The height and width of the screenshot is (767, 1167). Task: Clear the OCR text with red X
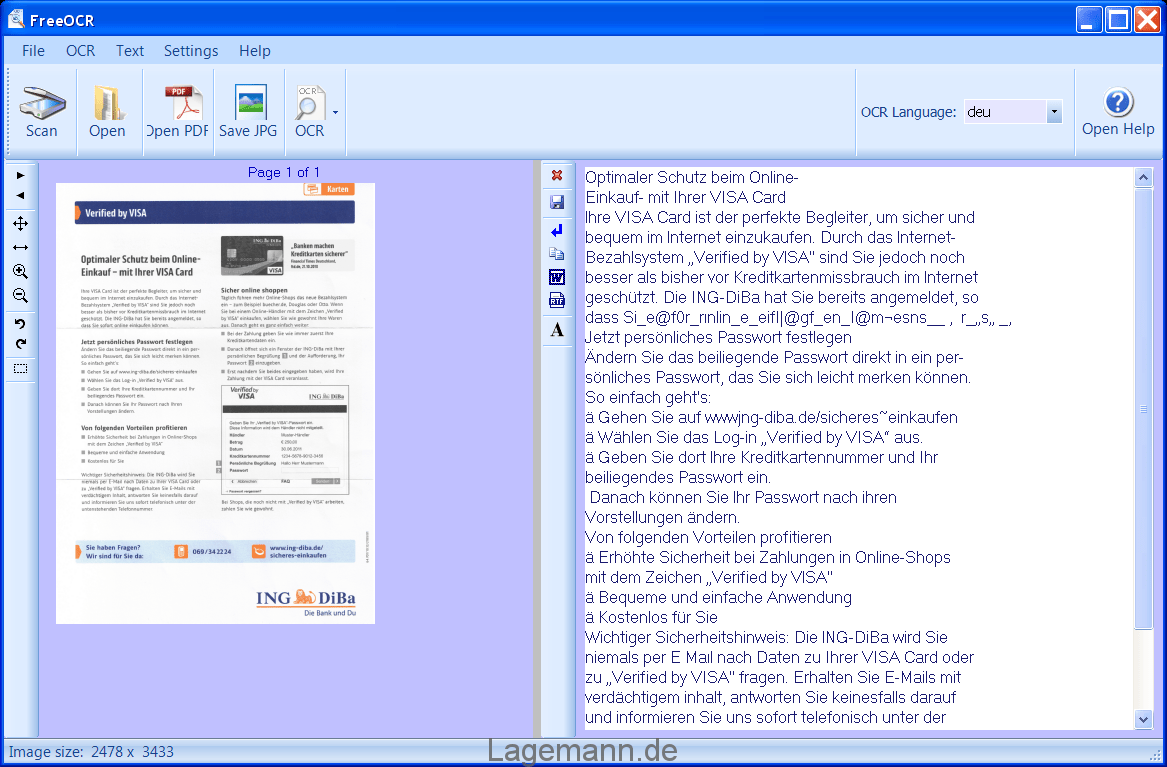click(x=557, y=176)
